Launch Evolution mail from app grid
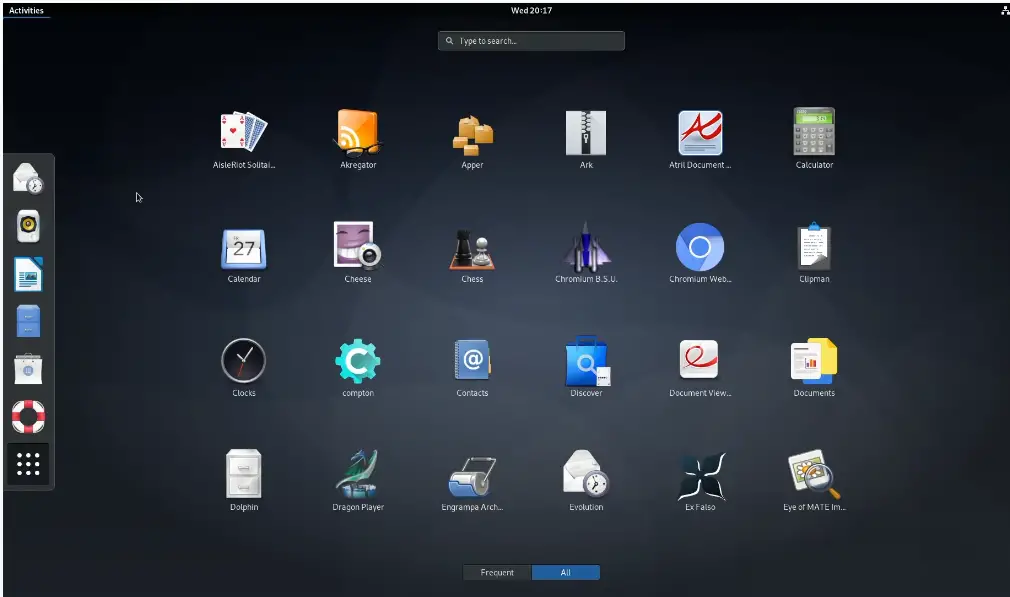The width and height of the screenshot is (1010, 597). (586, 473)
